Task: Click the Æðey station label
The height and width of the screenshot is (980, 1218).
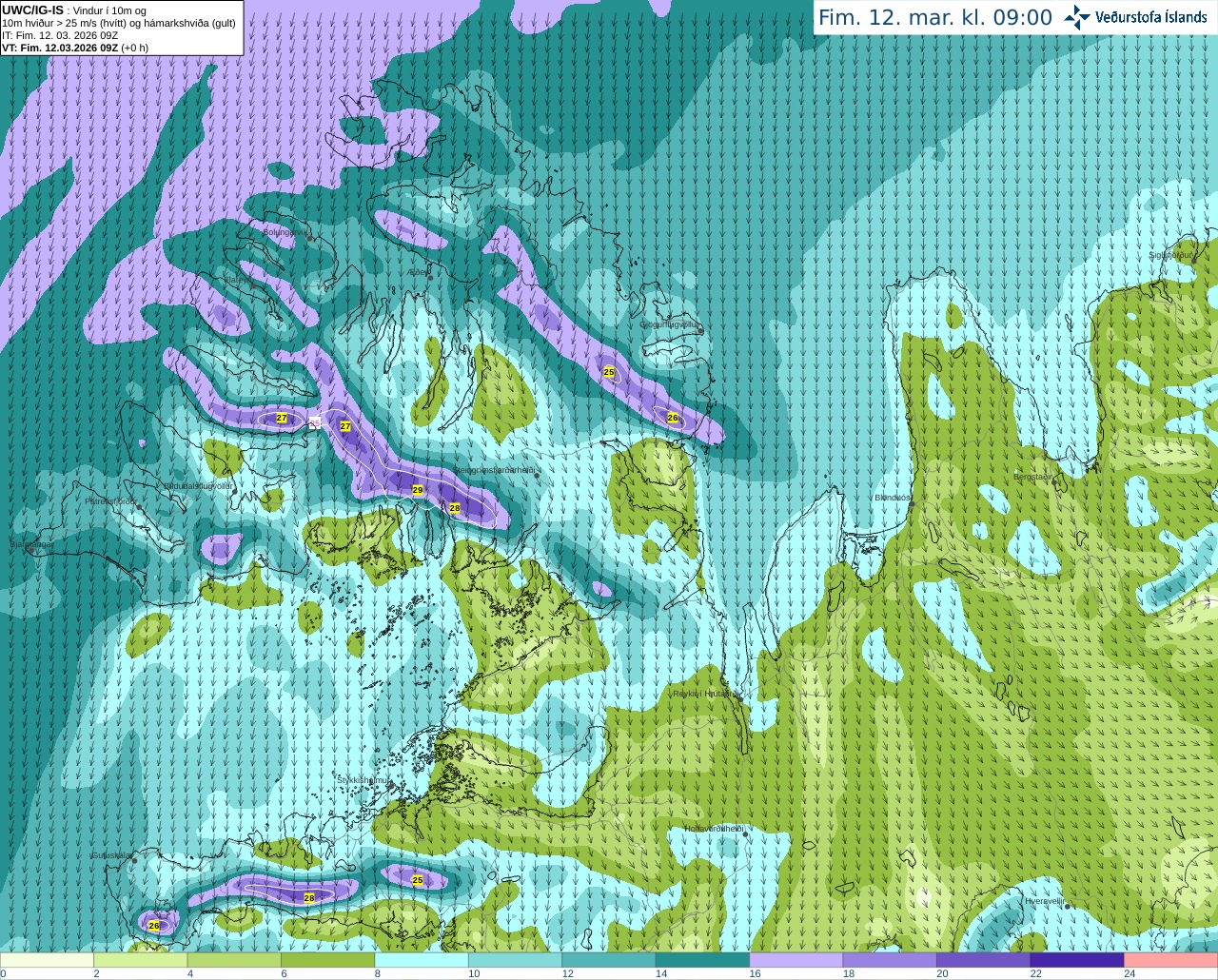Action: (418, 272)
